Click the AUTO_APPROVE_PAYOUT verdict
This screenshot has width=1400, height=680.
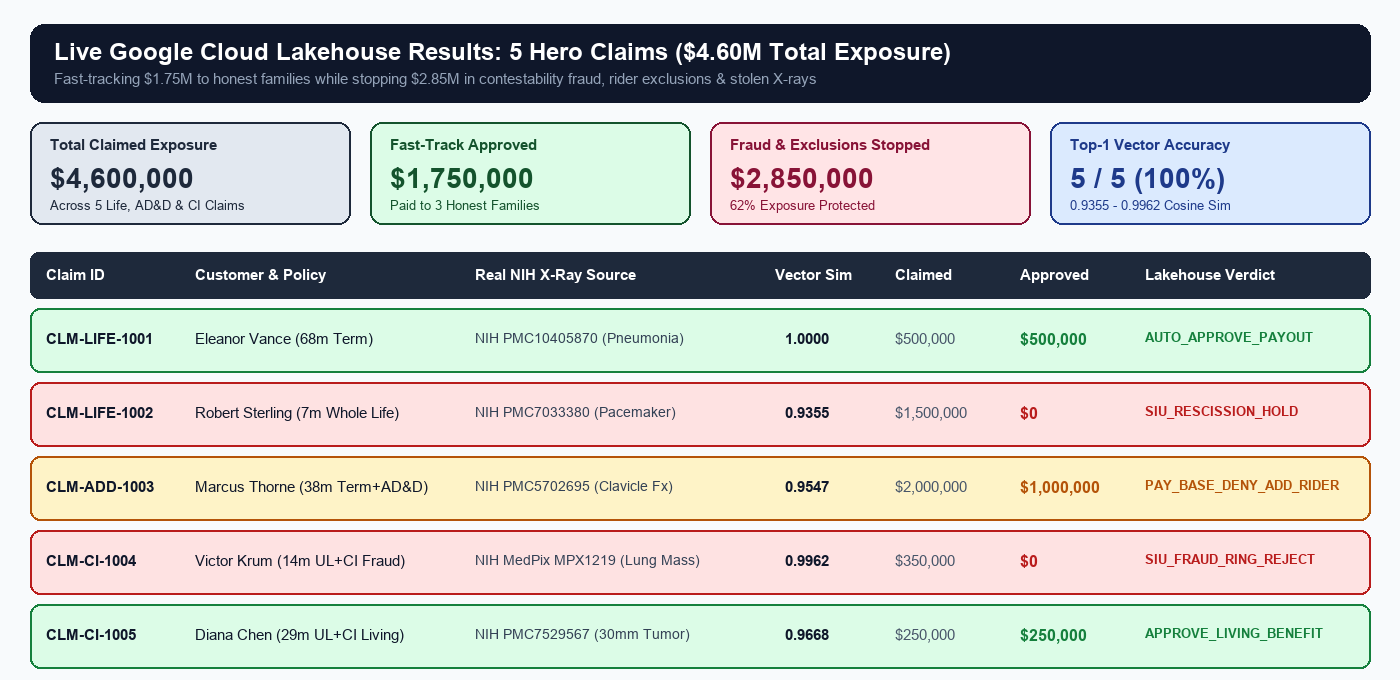point(1229,337)
